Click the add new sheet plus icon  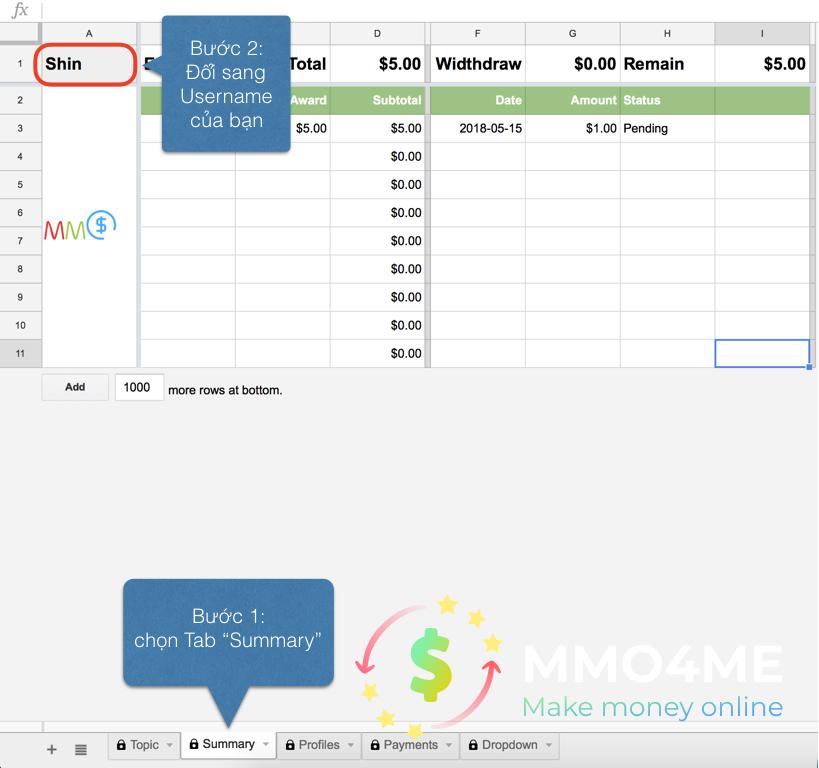(52, 750)
